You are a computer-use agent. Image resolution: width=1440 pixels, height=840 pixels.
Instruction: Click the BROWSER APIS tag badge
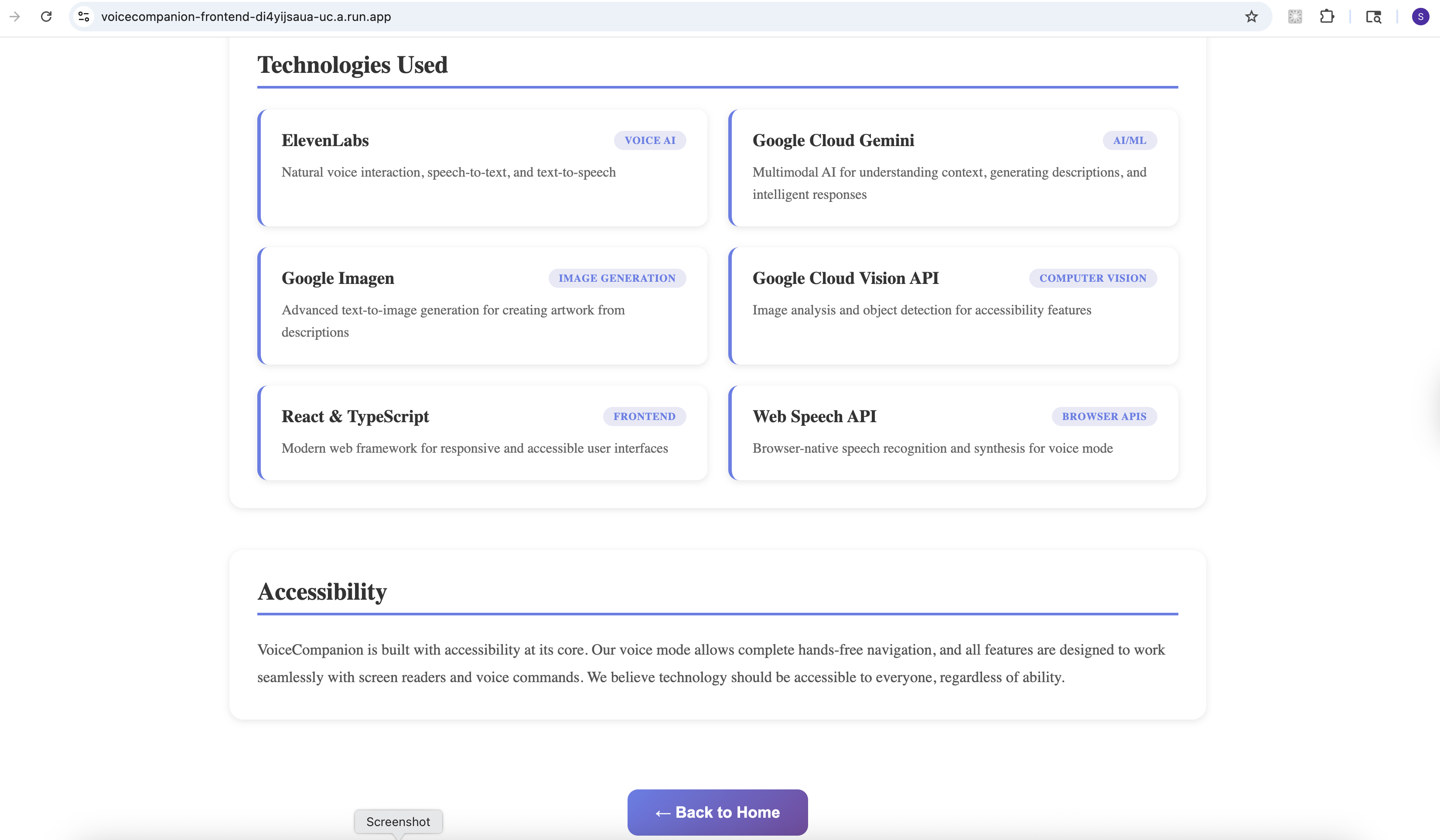[1104, 417]
